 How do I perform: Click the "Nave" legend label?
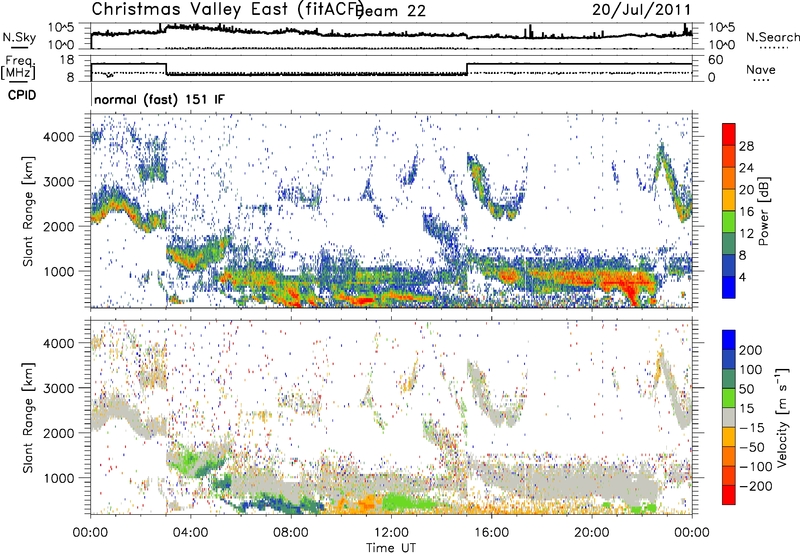(761, 70)
